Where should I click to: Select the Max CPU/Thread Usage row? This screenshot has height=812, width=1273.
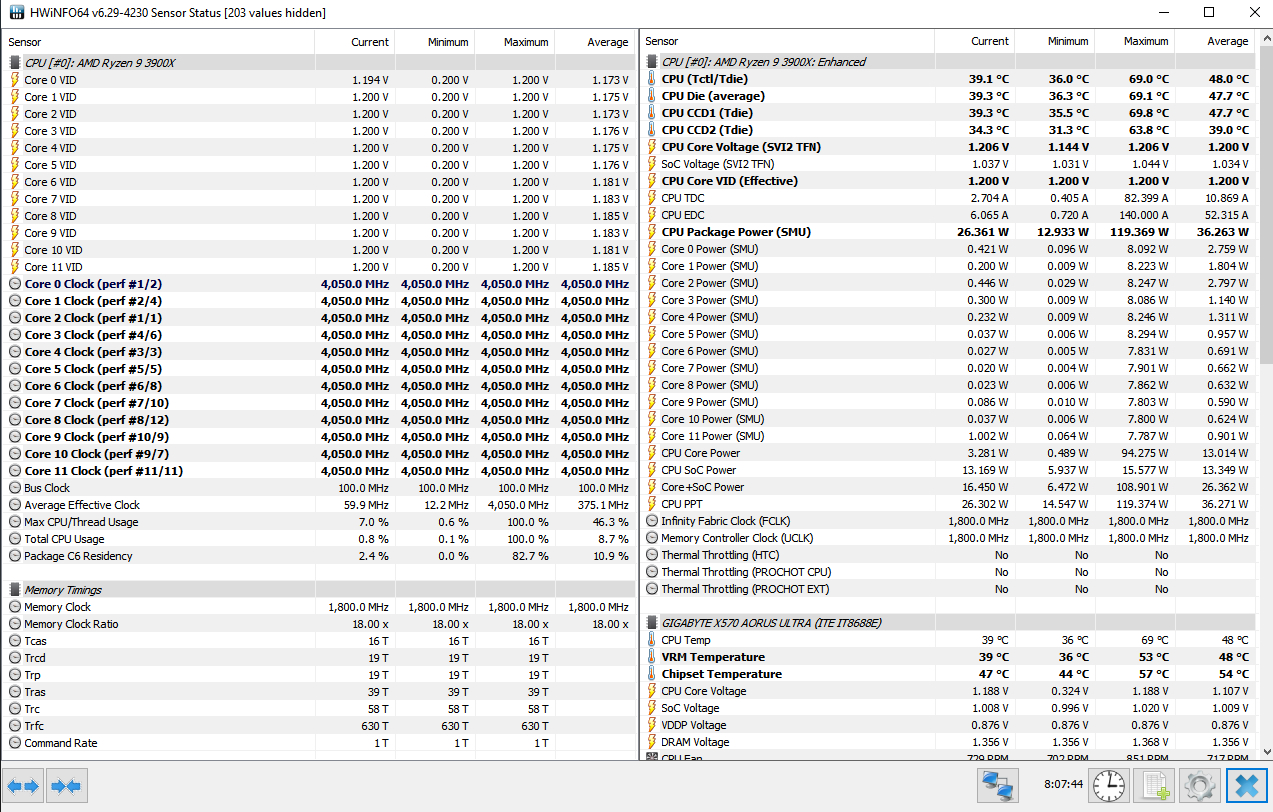319,522
